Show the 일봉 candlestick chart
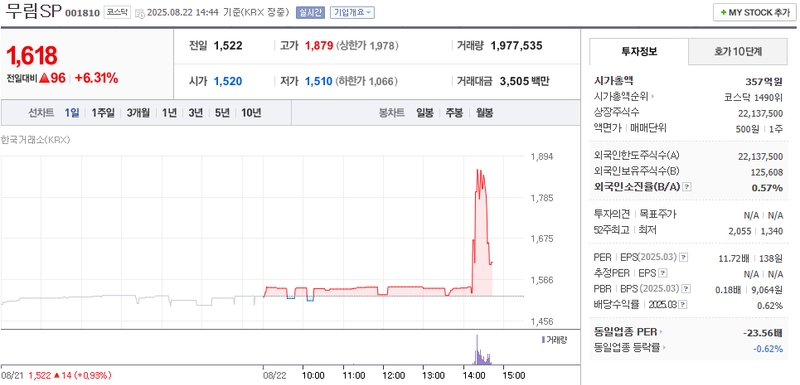 pyautogui.click(x=424, y=113)
